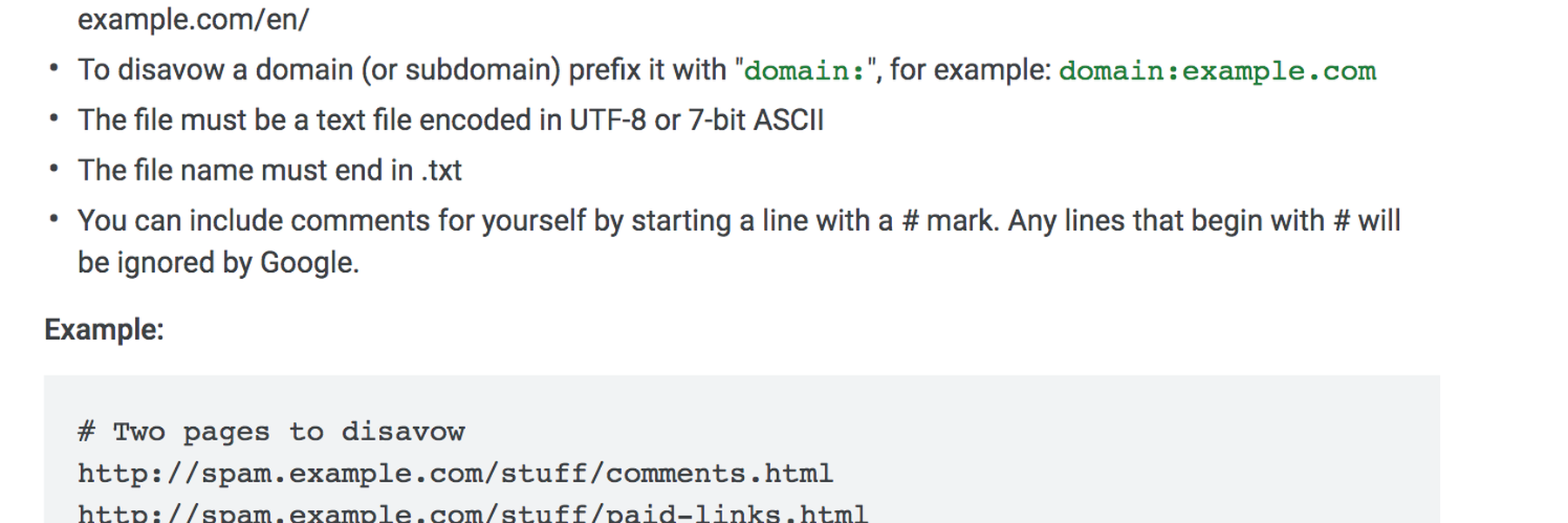Screen dimensions: 1568x523
Task: Click the ".txt" extension text
Action: pos(442,170)
